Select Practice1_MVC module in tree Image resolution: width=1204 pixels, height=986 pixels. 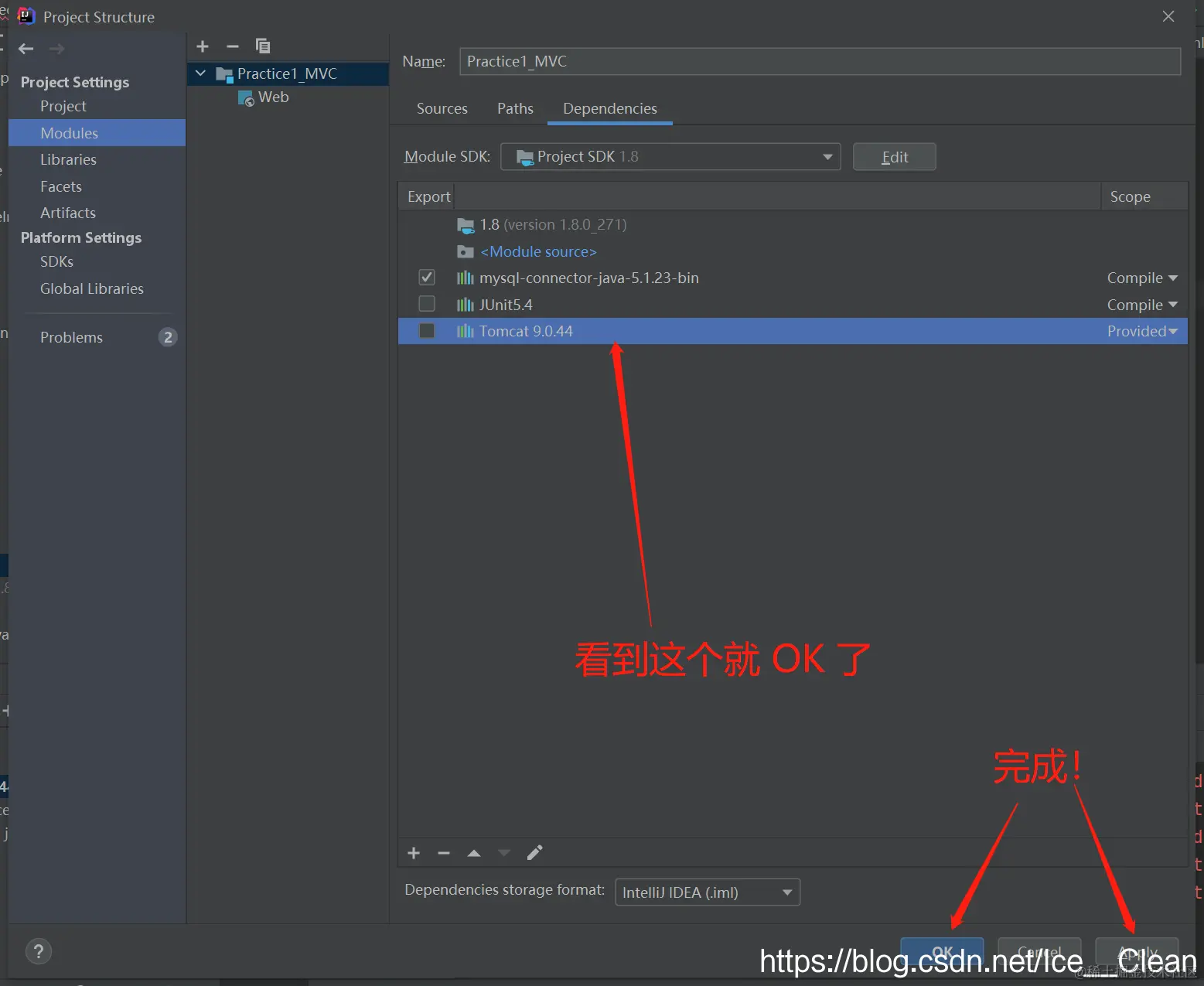tap(288, 73)
